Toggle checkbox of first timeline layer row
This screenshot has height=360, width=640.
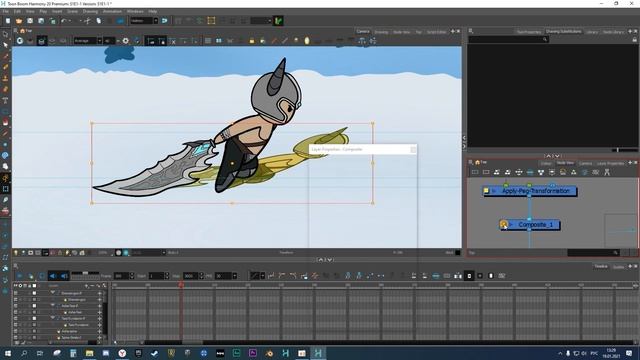(x=34, y=293)
